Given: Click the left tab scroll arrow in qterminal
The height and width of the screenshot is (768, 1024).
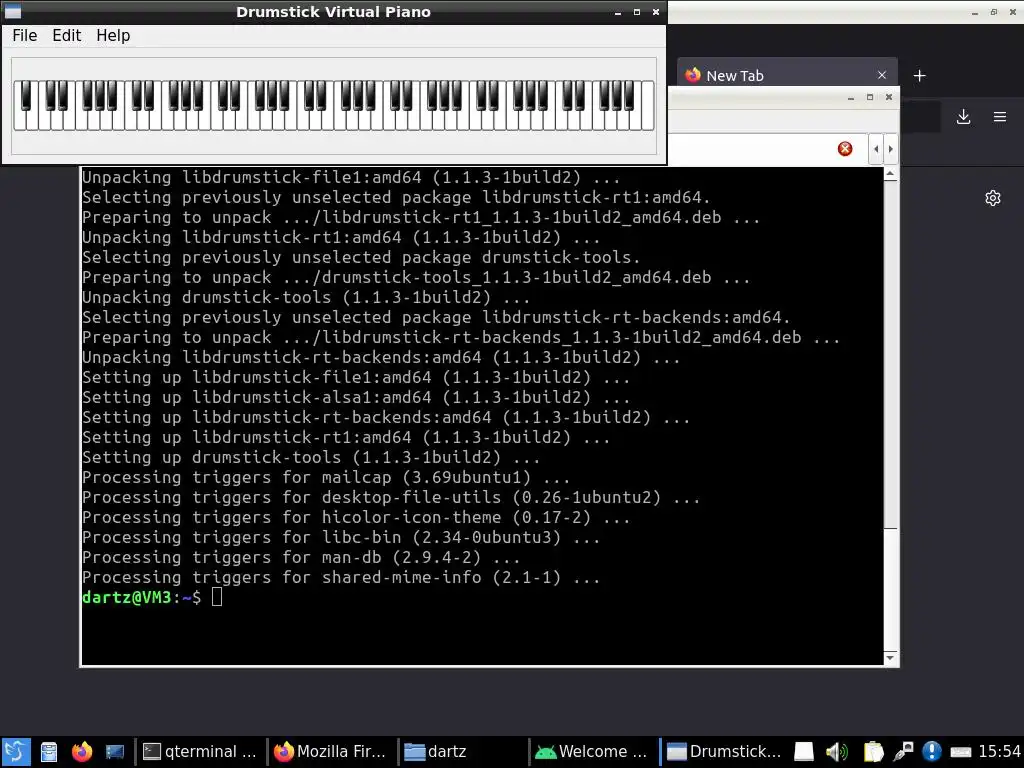Looking at the screenshot, I should click(x=876, y=149).
